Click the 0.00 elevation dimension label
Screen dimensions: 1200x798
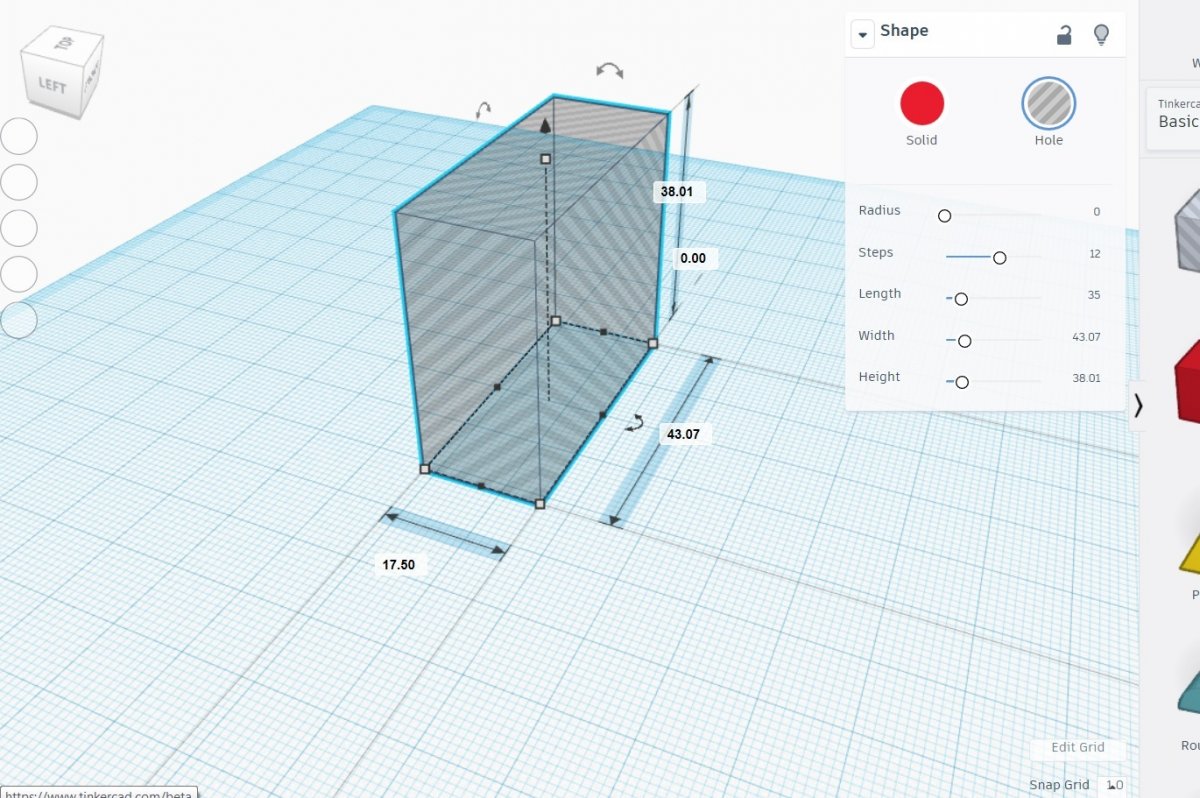693,258
